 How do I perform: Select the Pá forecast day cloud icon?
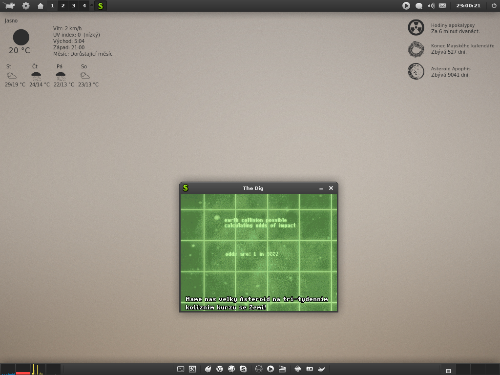(60, 76)
